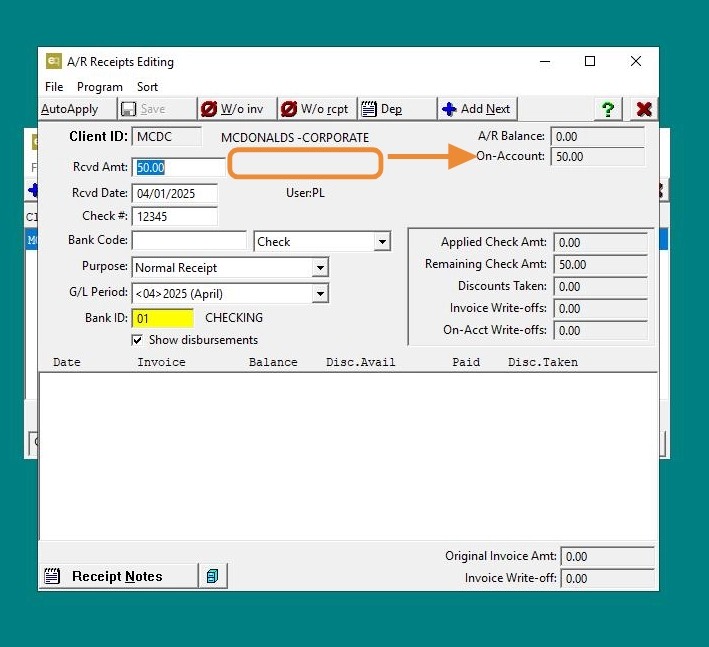The width and height of the screenshot is (709, 647).
Task: Click the grayed-out Save disk icon
Action: pyautogui.click(x=129, y=109)
